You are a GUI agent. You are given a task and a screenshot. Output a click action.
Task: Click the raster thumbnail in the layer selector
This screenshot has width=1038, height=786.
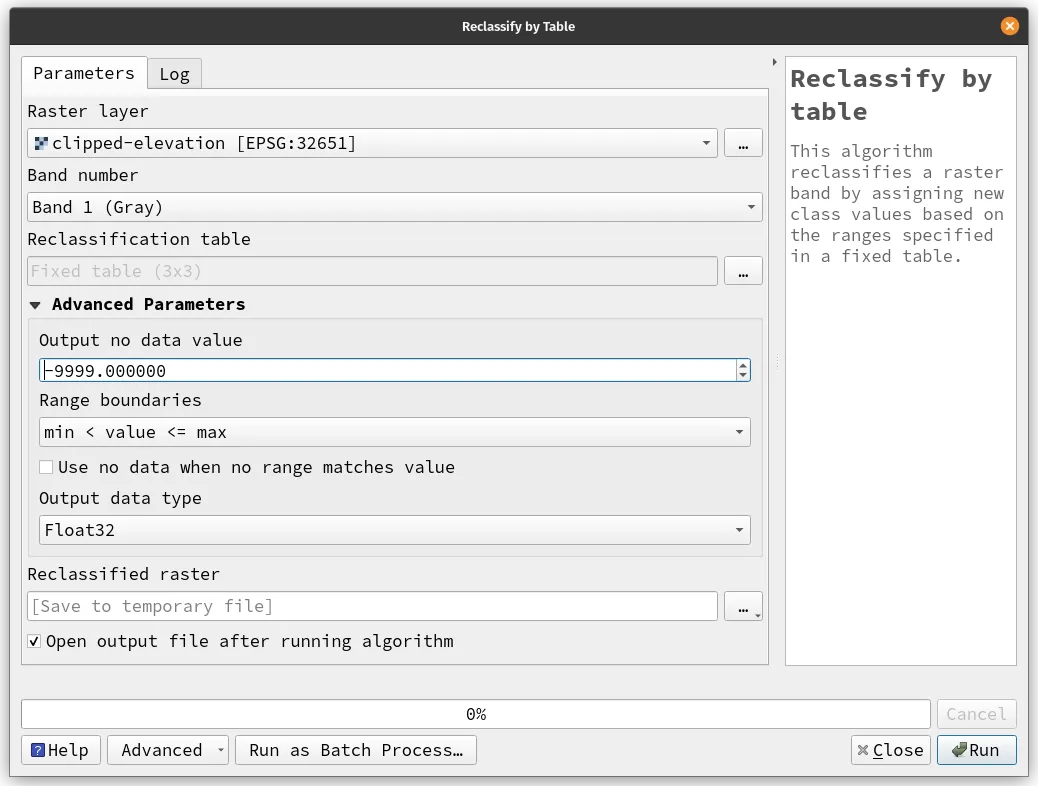42,143
